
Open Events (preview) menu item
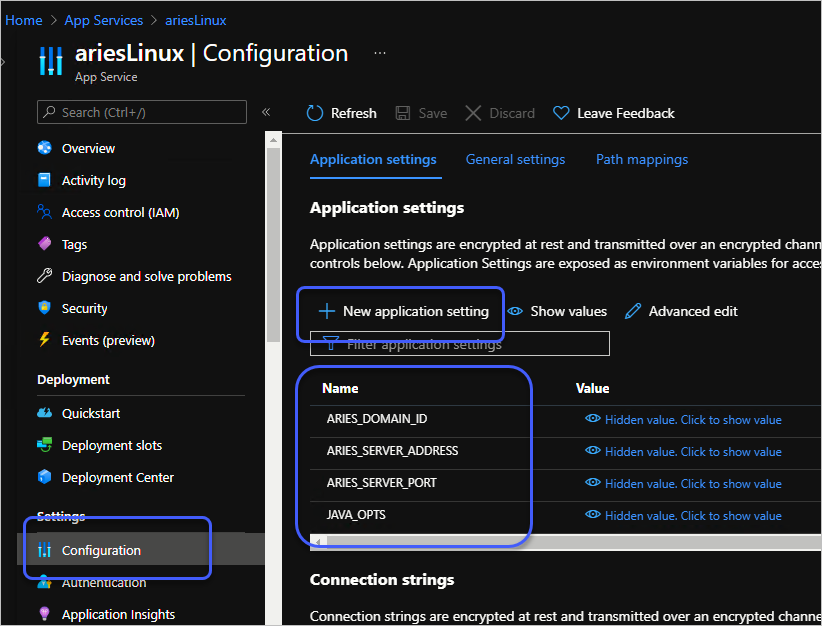click(x=109, y=340)
